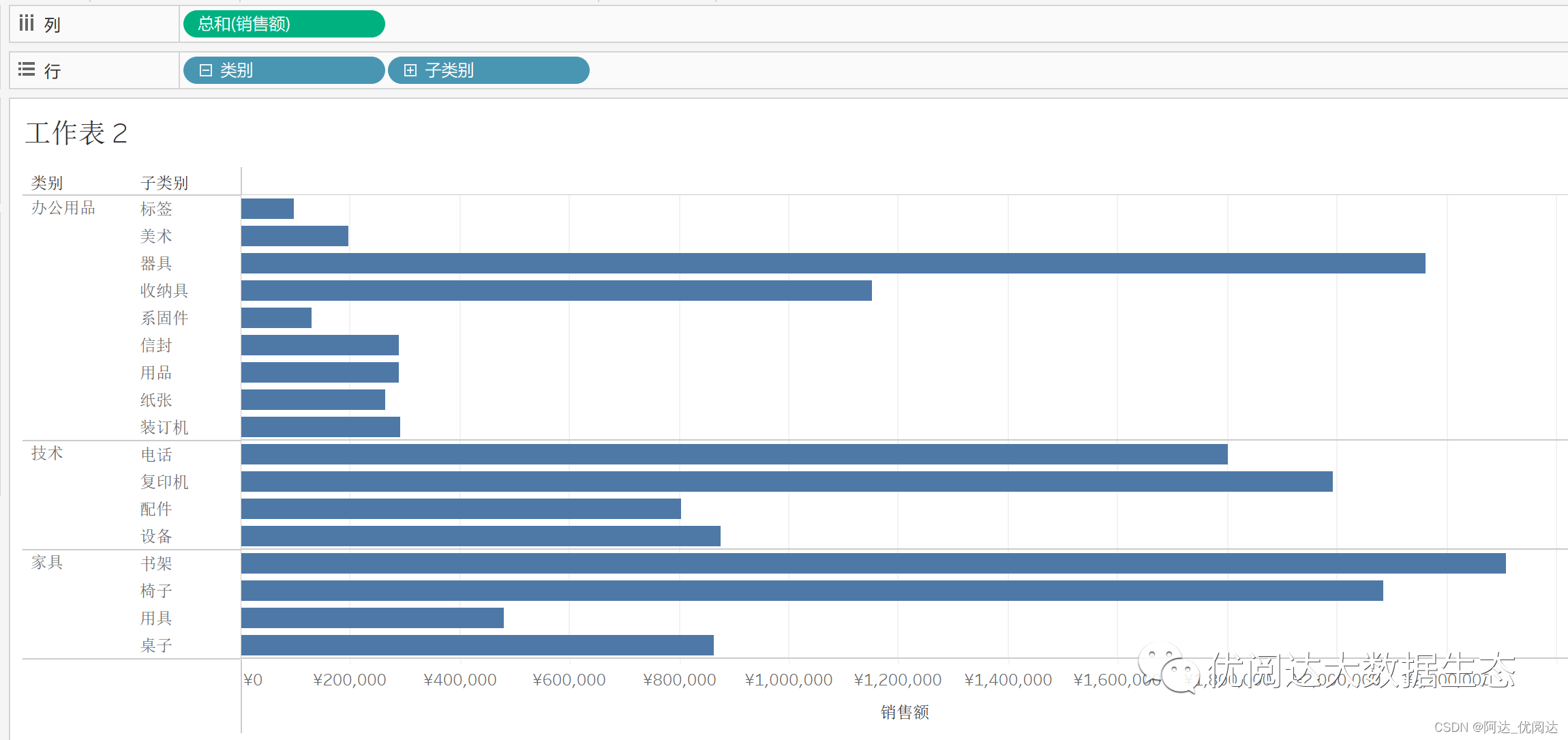Select the 信封 subcategory label
Image resolution: width=1568 pixels, height=740 pixels.
point(156,345)
